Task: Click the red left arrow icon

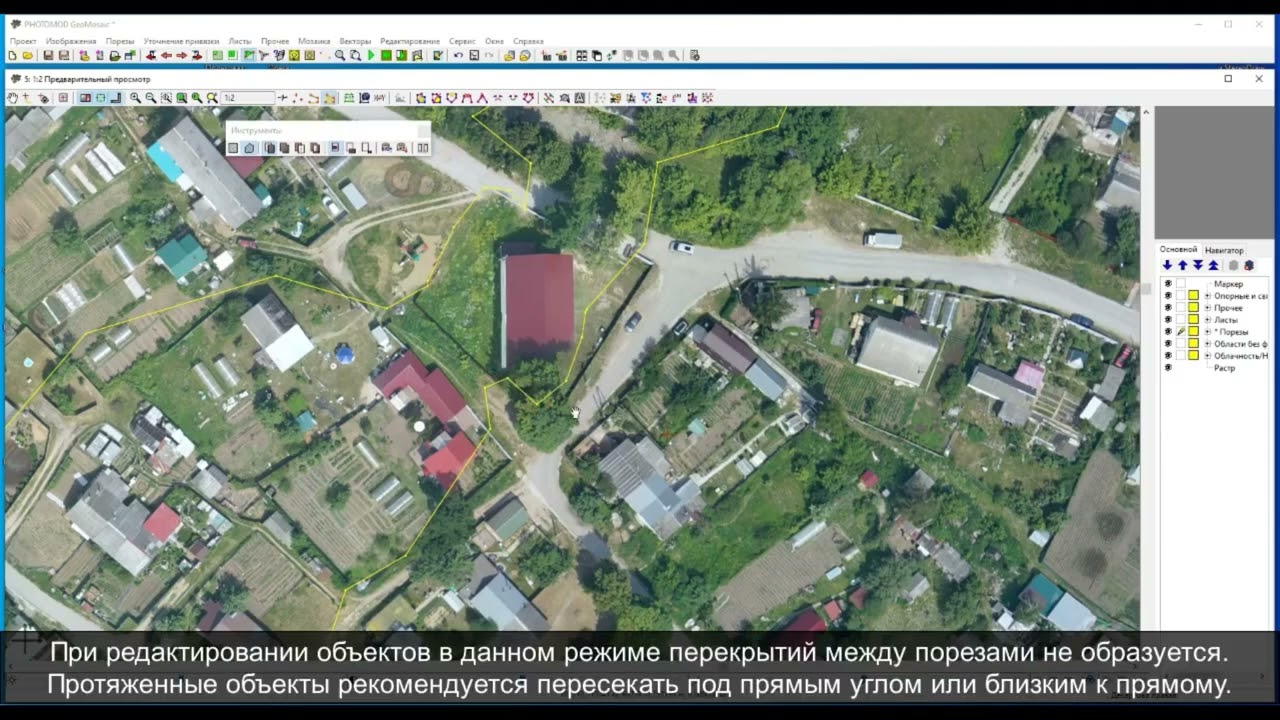Action: [166, 55]
